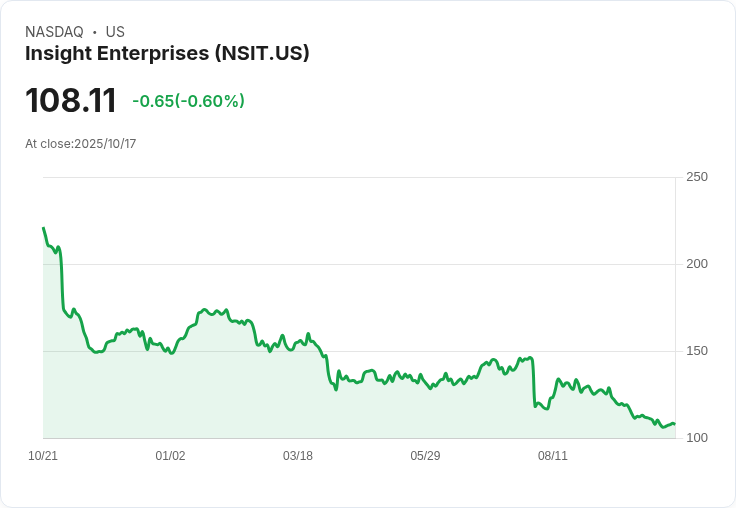Viewport: 736px width, 508px height.
Task: Click the At close 2025/10/17 timestamp
Action: click(80, 144)
